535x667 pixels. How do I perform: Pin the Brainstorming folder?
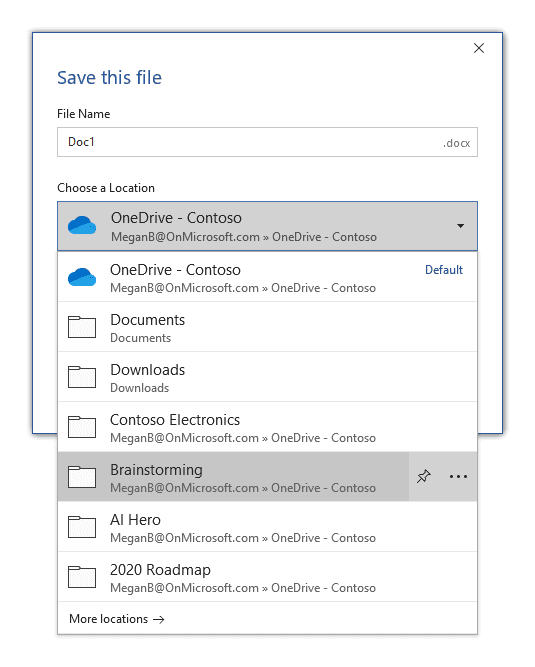(x=424, y=476)
